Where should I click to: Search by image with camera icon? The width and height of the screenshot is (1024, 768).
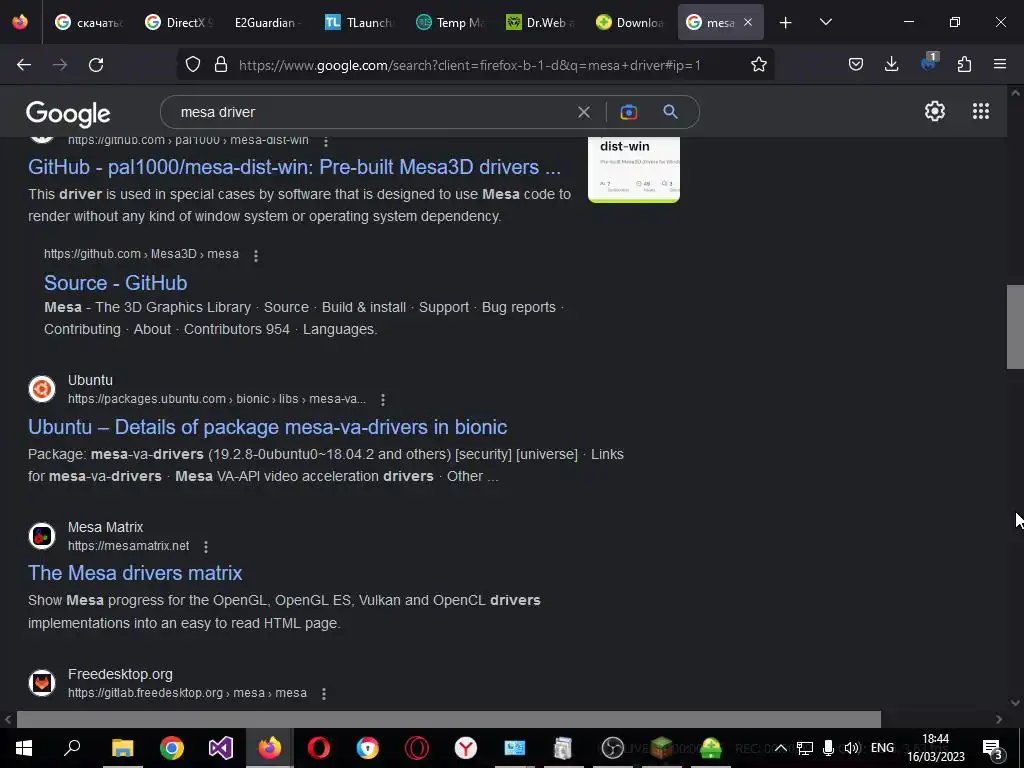click(628, 112)
